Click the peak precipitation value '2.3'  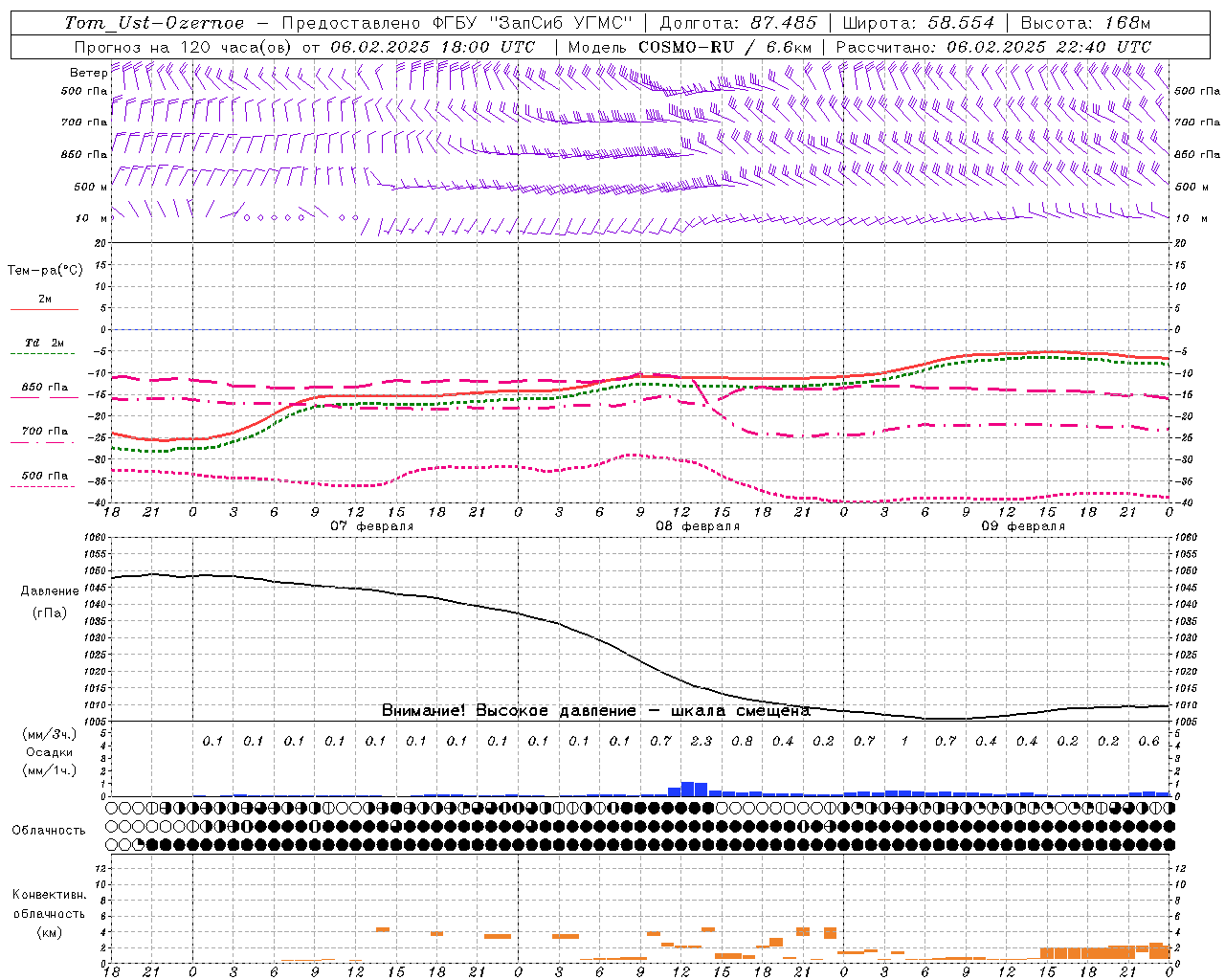(702, 742)
